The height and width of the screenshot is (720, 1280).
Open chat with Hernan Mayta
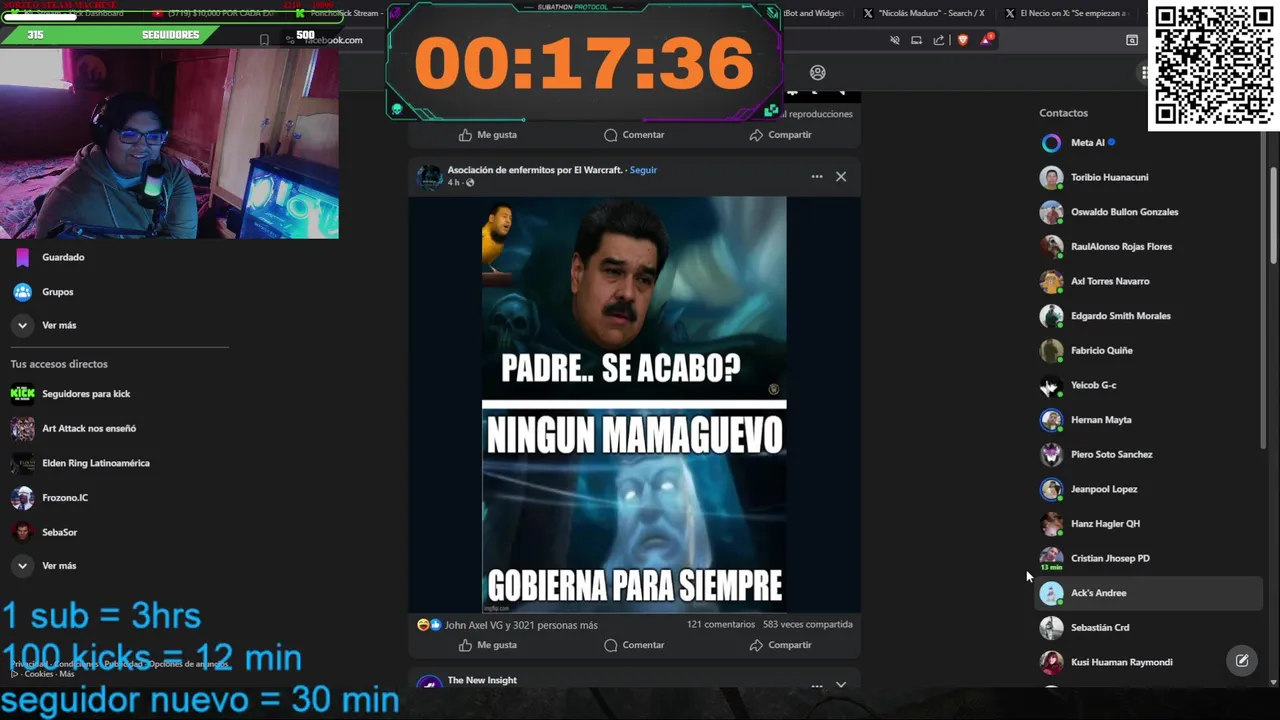point(1150,420)
